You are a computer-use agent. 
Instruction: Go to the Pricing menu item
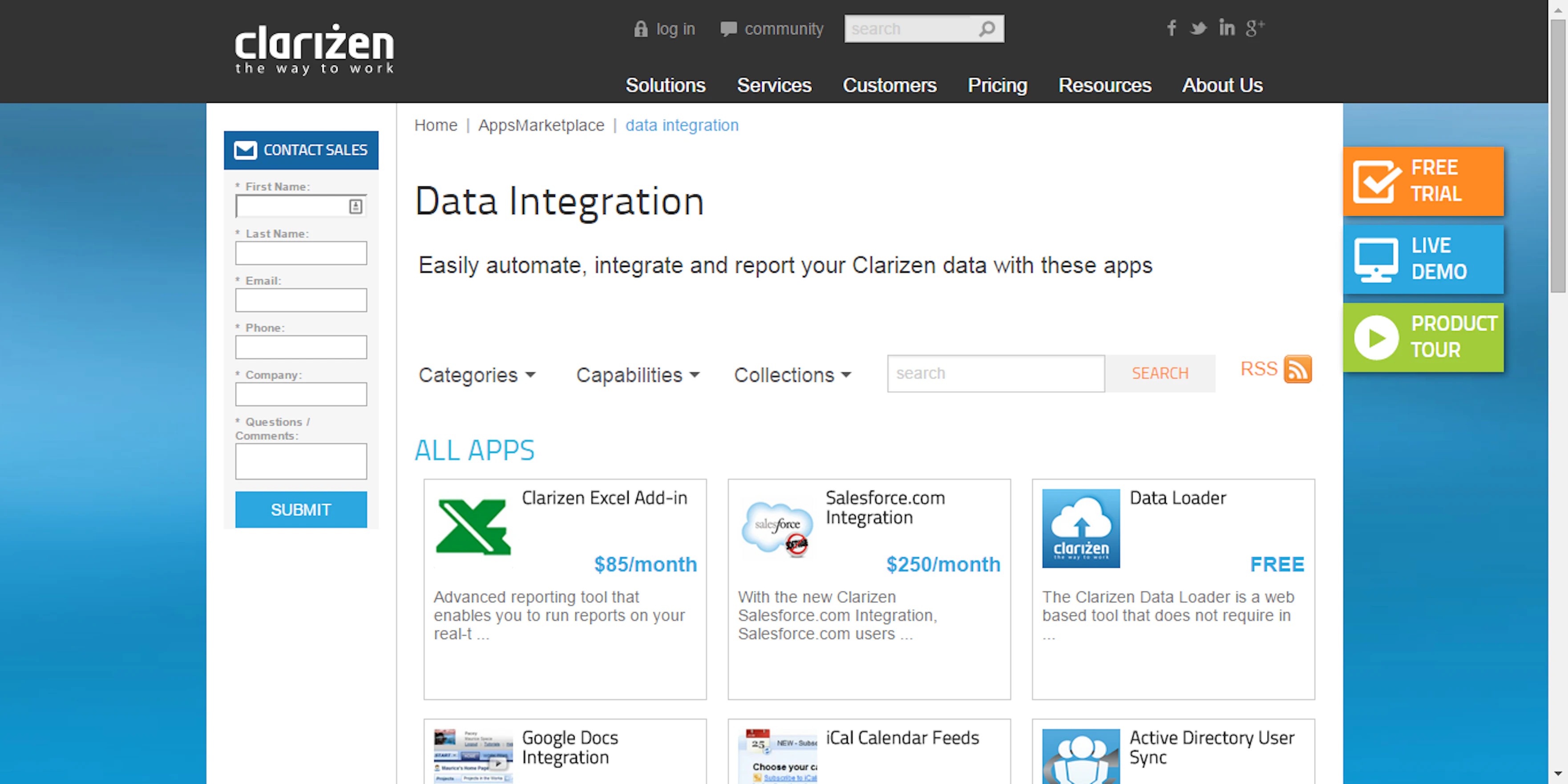pyautogui.click(x=997, y=85)
